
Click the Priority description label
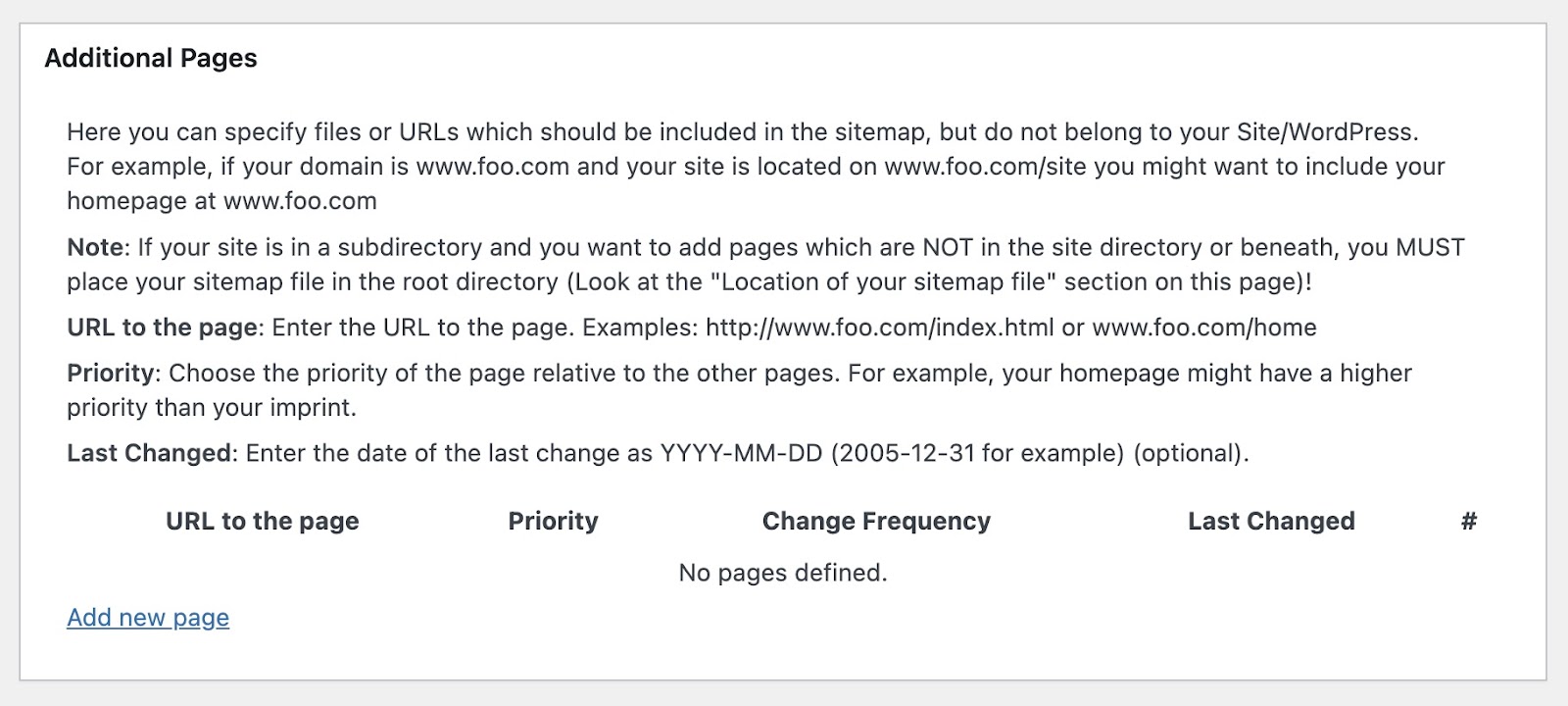click(110, 373)
